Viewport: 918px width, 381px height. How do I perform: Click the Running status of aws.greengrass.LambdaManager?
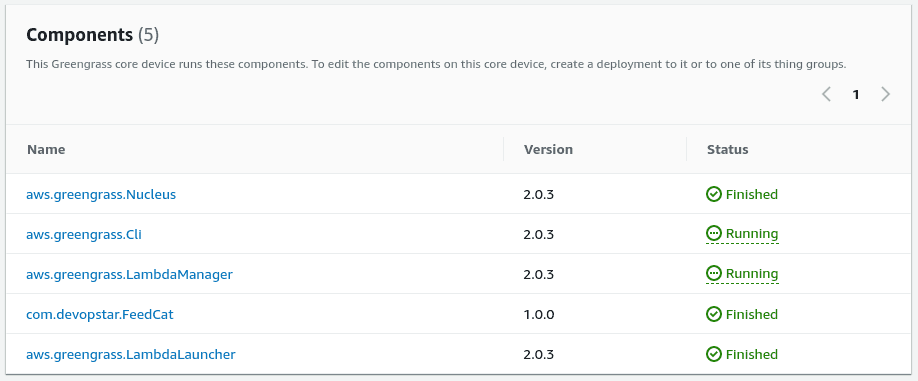[x=742, y=274]
